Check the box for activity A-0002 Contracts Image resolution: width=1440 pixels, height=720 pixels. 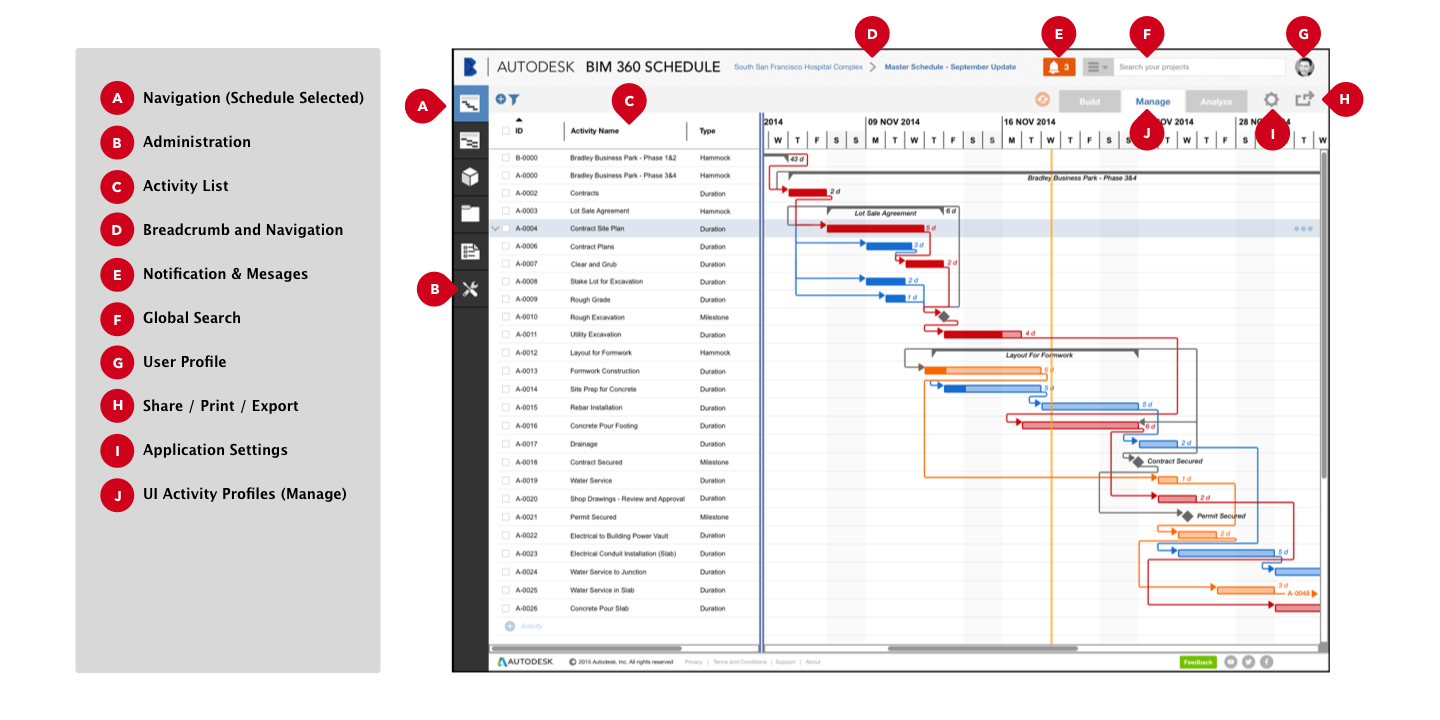tap(506, 193)
